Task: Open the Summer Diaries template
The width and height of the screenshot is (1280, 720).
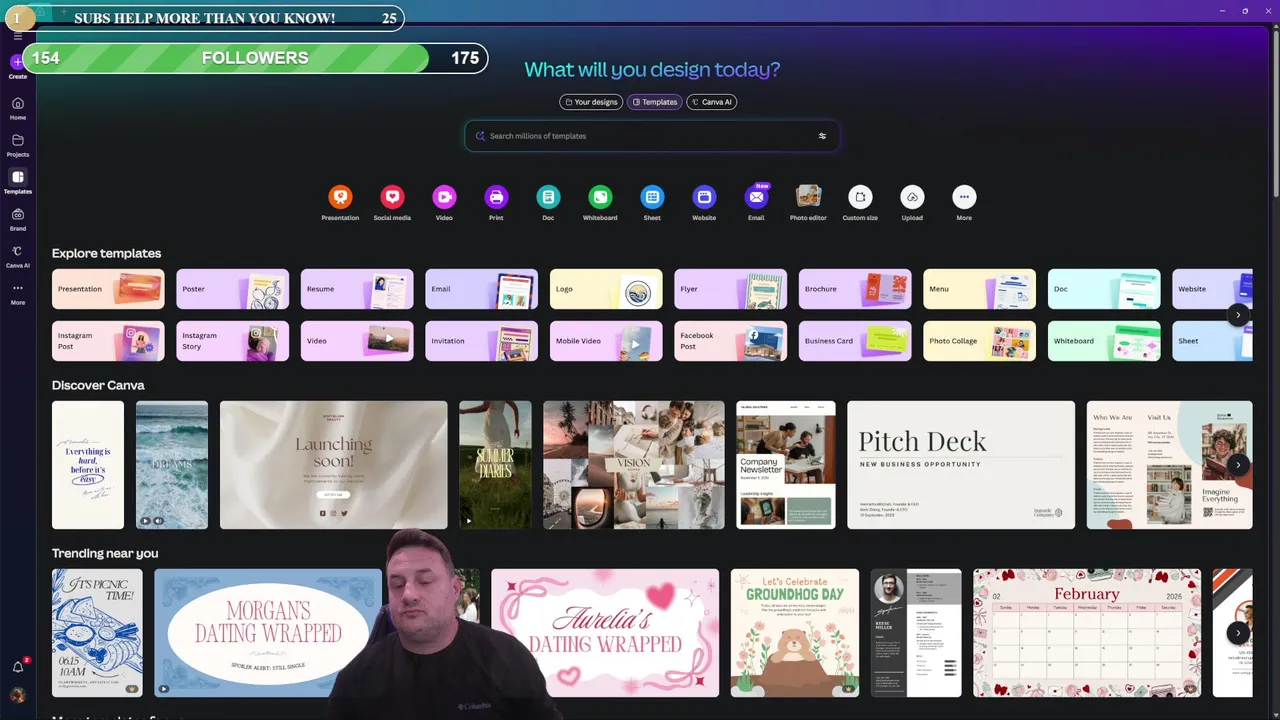Action: coord(495,465)
